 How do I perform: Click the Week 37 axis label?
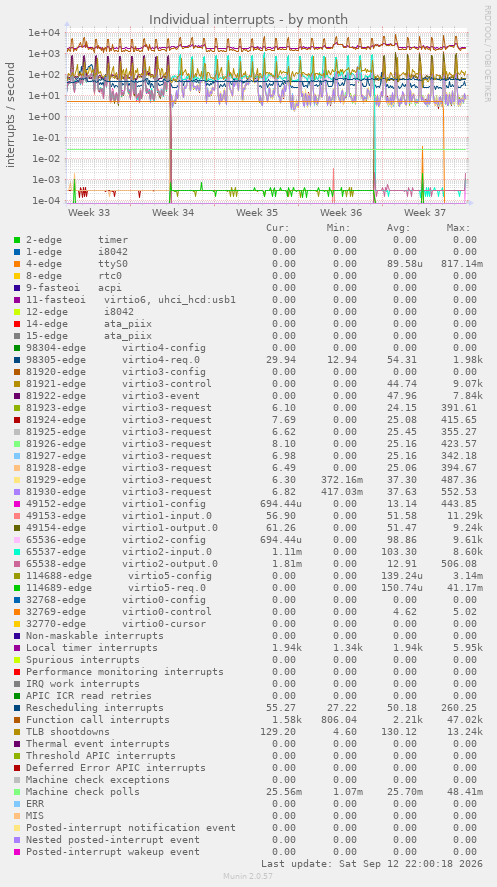pos(425,213)
